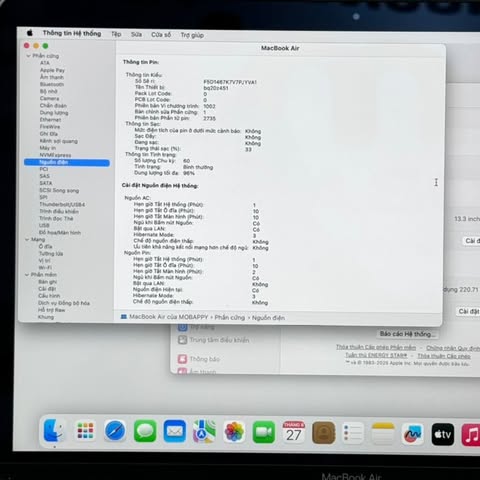Select Kênh sợi quang in the sidebar
This screenshot has height=480, width=480.
pos(58,141)
